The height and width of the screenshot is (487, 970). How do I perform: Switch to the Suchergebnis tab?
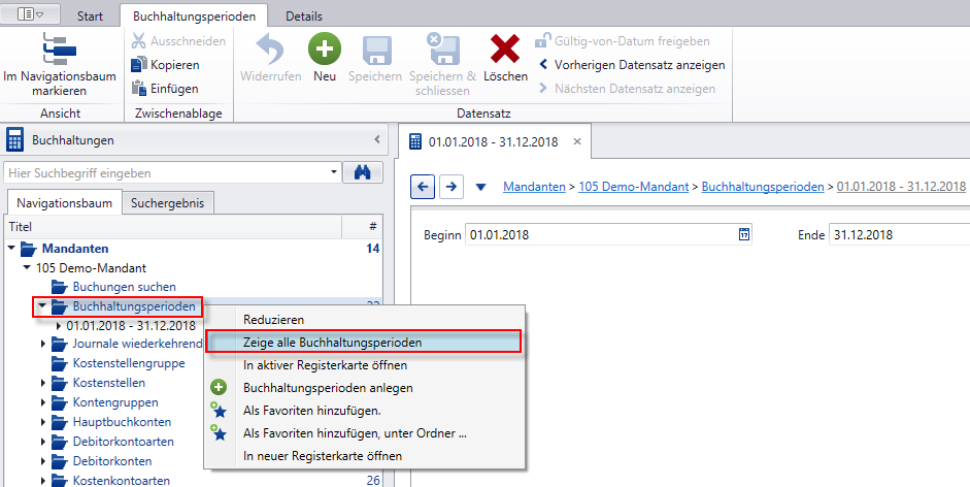[168, 203]
